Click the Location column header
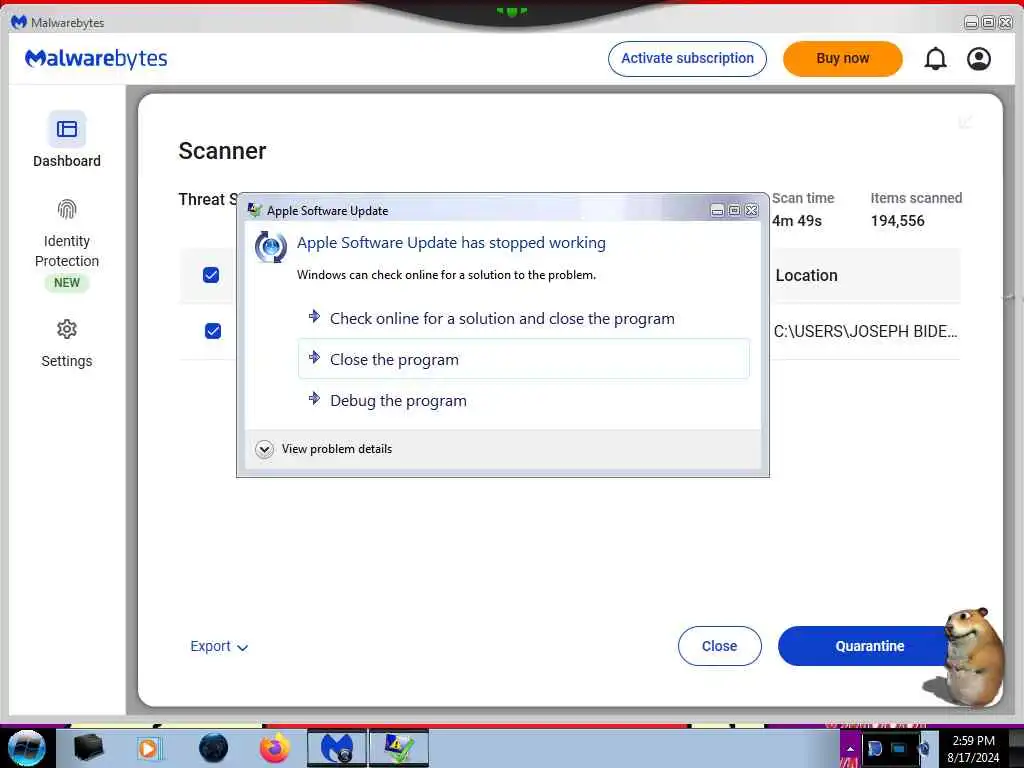Screen dimensions: 1024x768 pyautogui.click(x=806, y=276)
